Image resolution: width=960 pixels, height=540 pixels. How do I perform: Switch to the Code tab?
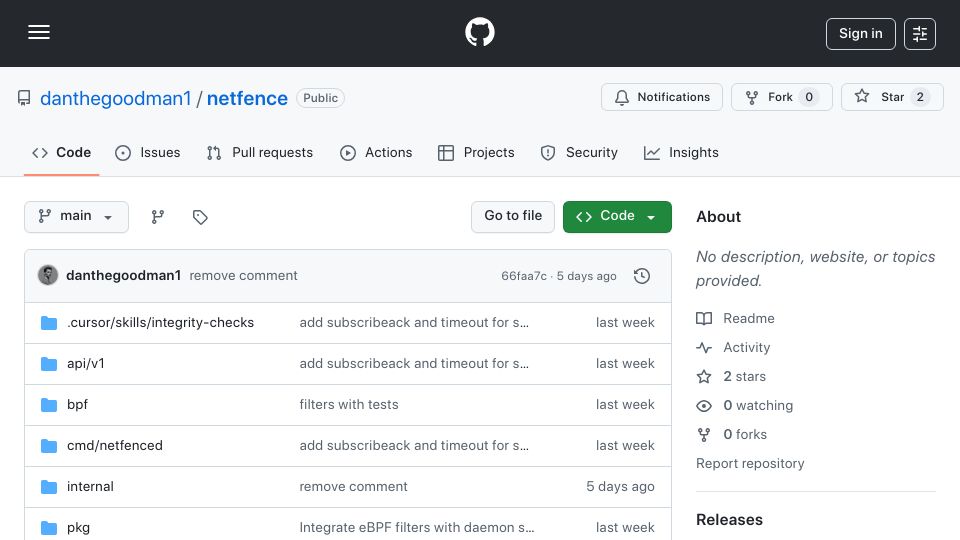pos(61,152)
